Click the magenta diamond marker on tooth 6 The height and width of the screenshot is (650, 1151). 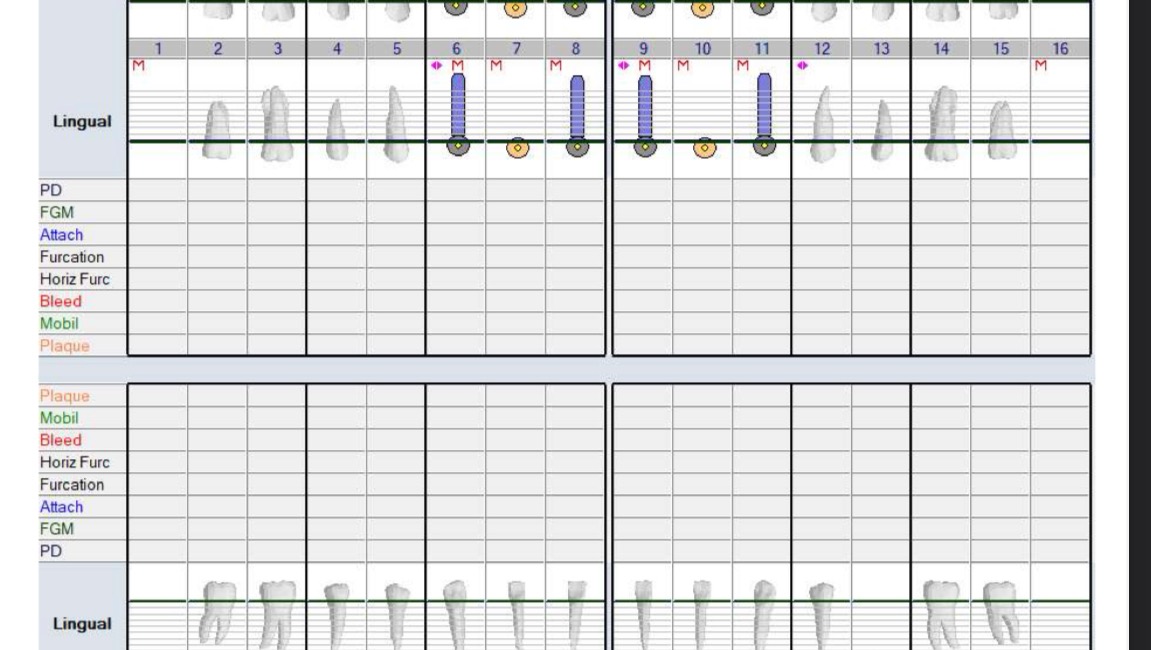[x=437, y=65]
